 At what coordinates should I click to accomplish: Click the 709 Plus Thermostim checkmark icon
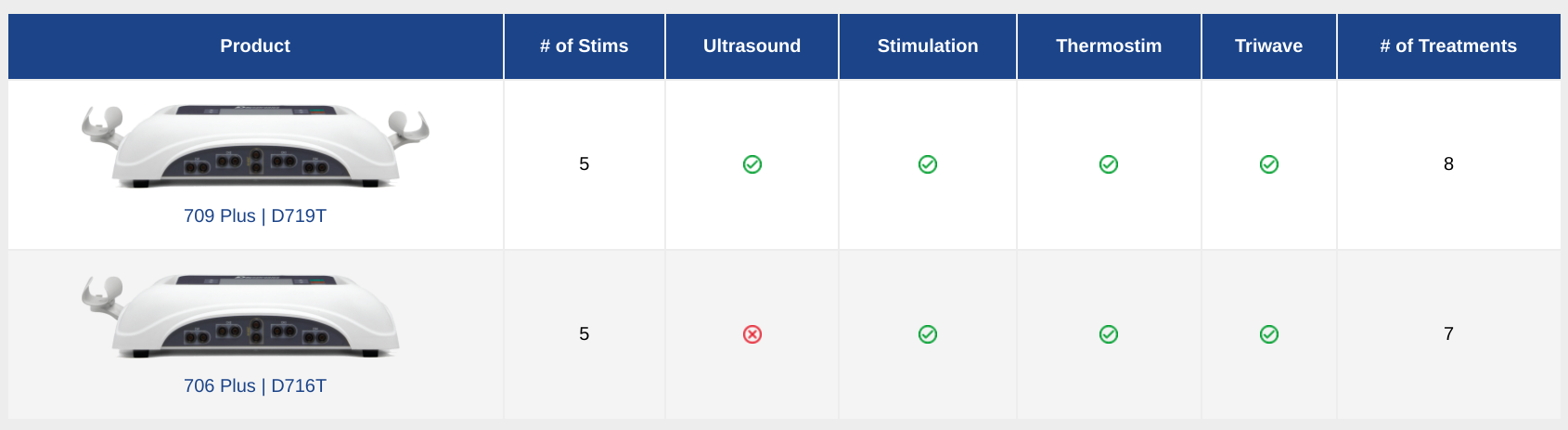pos(1109,164)
